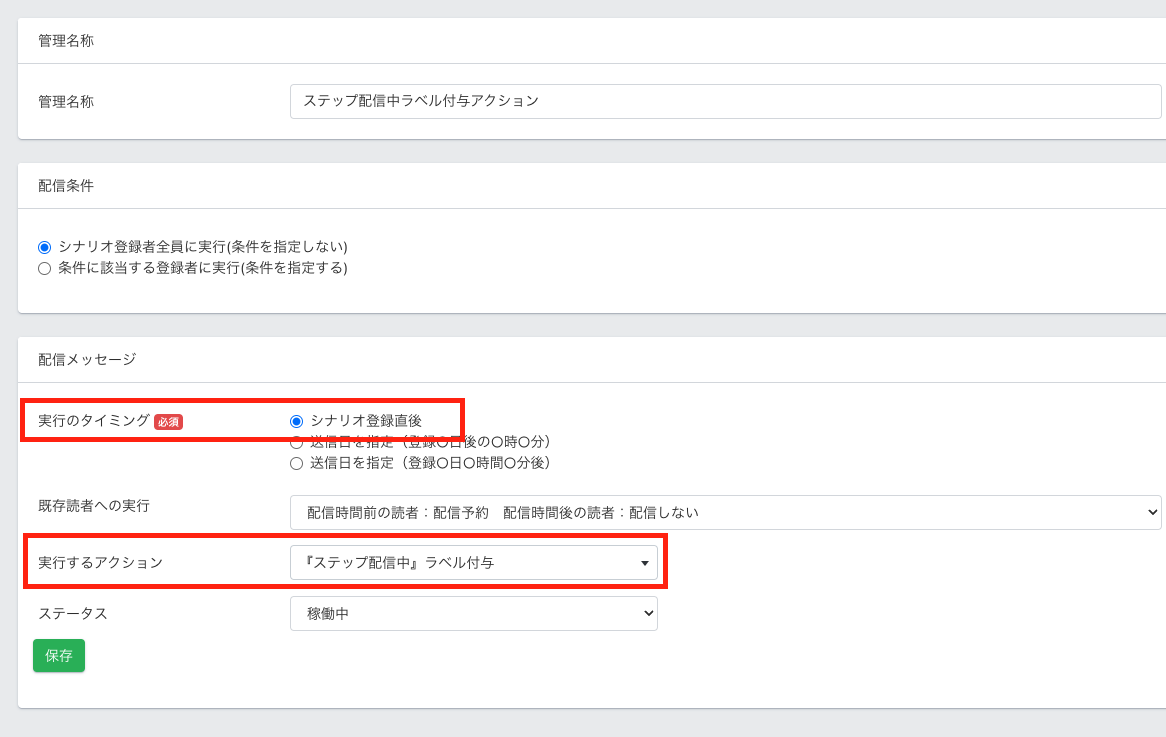Click the 管理名称 text input field
The width and height of the screenshot is (1166, 737).
[725, 101]
